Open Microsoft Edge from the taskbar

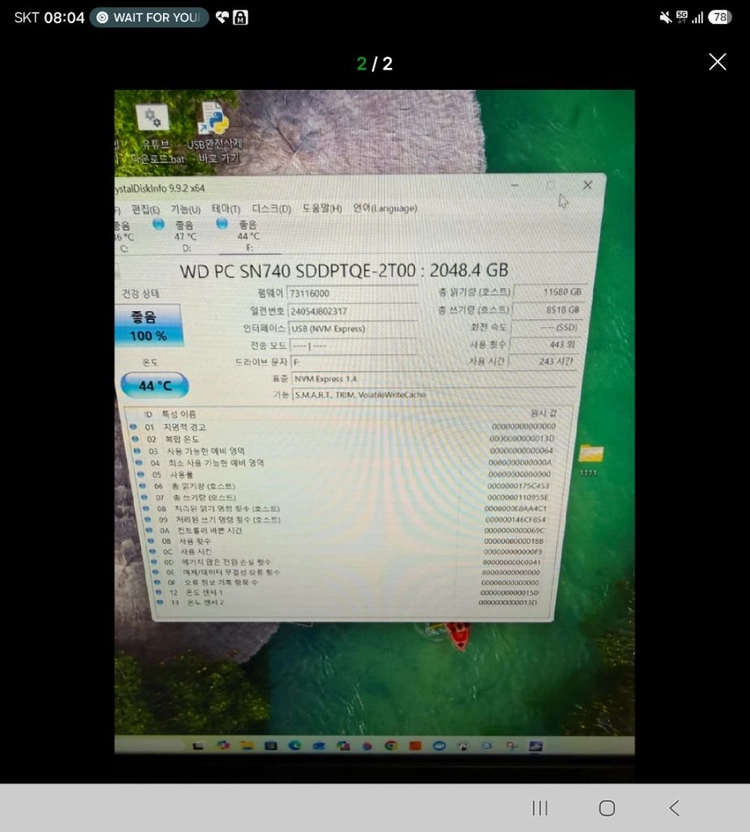[x=295, y=746]
